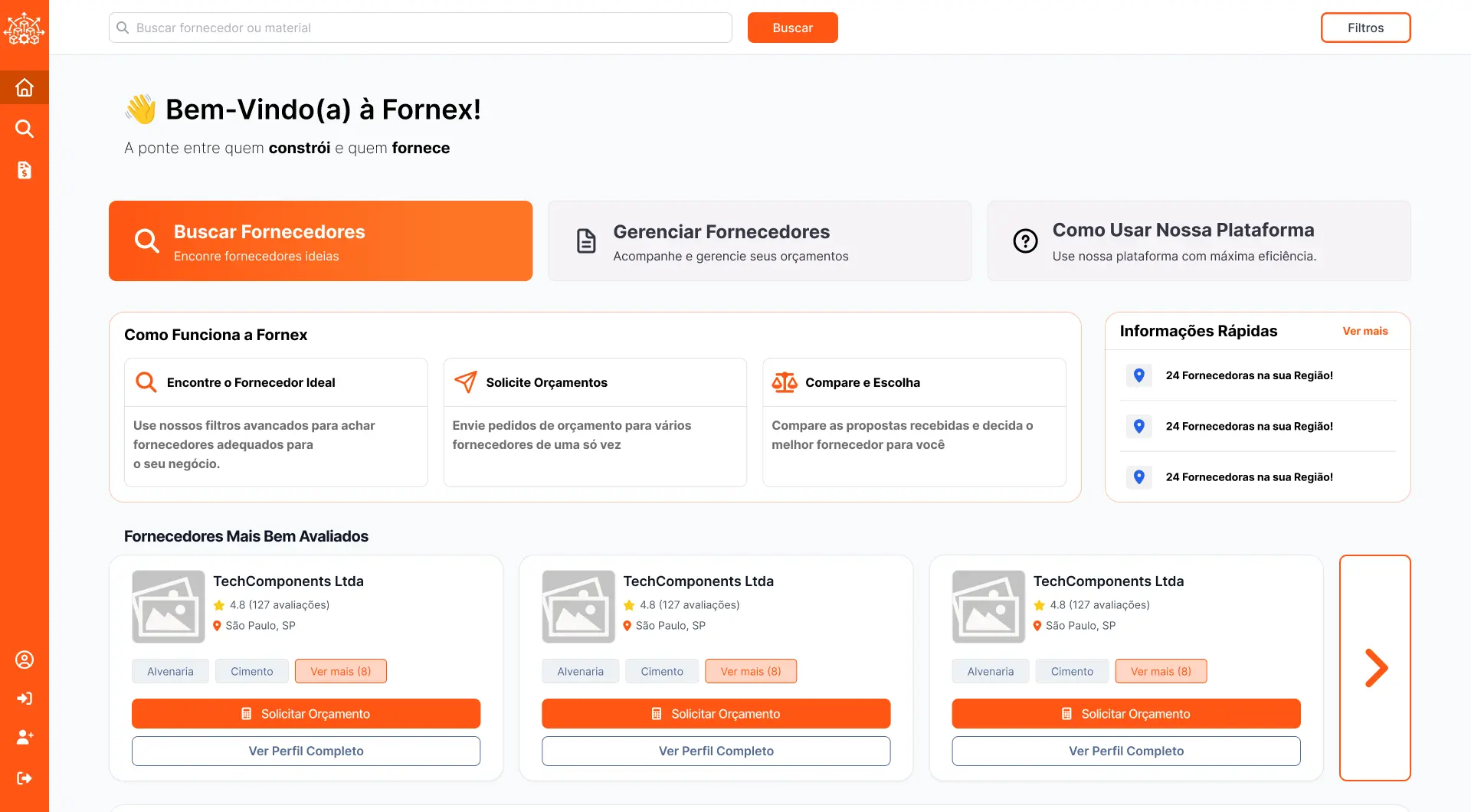Click the logout icon in sidebar

point(25,778)
